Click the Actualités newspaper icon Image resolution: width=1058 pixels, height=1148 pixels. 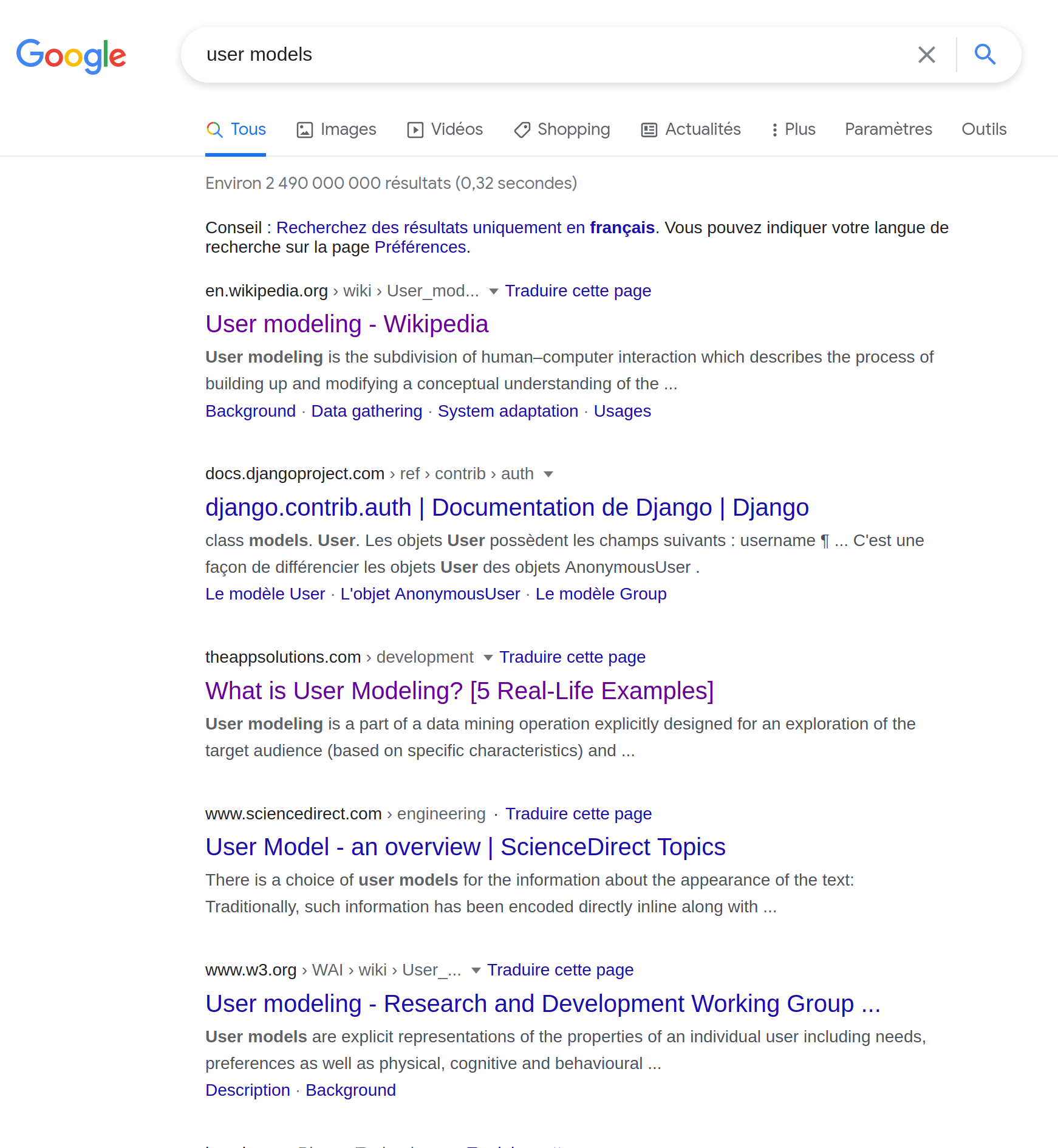point(649,130)
